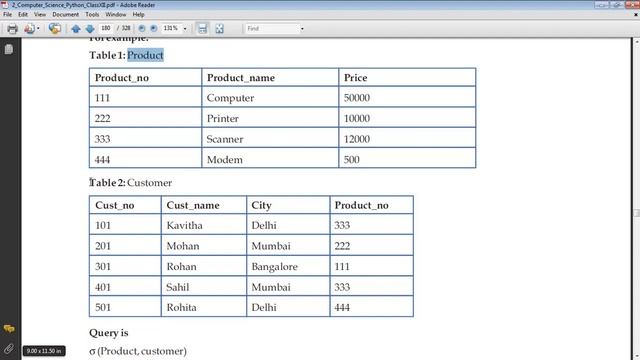
Task: Toggle scrolling page fit-width mode icon
Action: pyautogui.click(x=202, y=29)
